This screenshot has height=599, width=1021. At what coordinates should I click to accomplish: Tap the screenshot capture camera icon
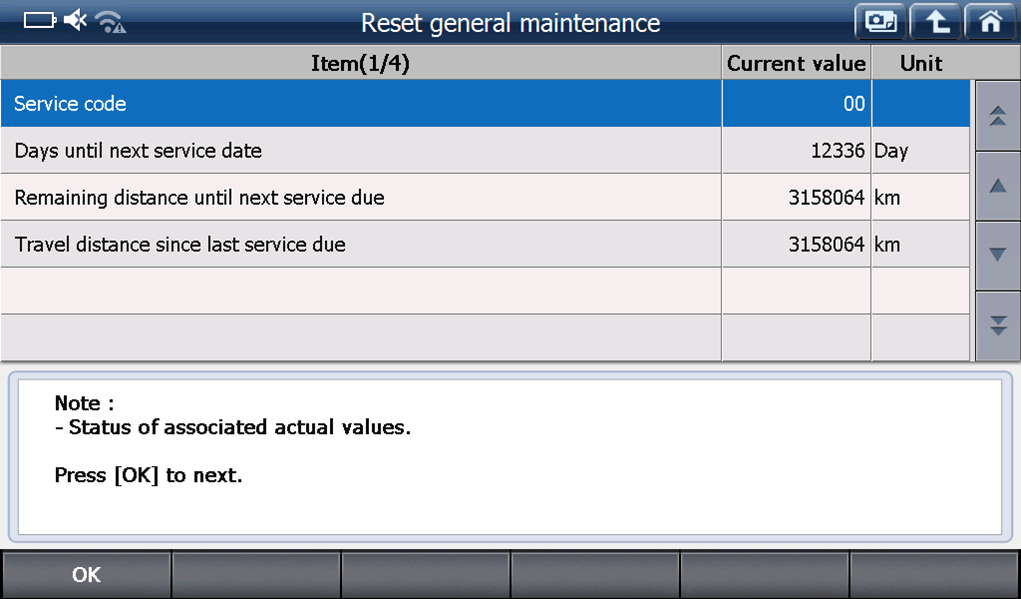point(880,21)
